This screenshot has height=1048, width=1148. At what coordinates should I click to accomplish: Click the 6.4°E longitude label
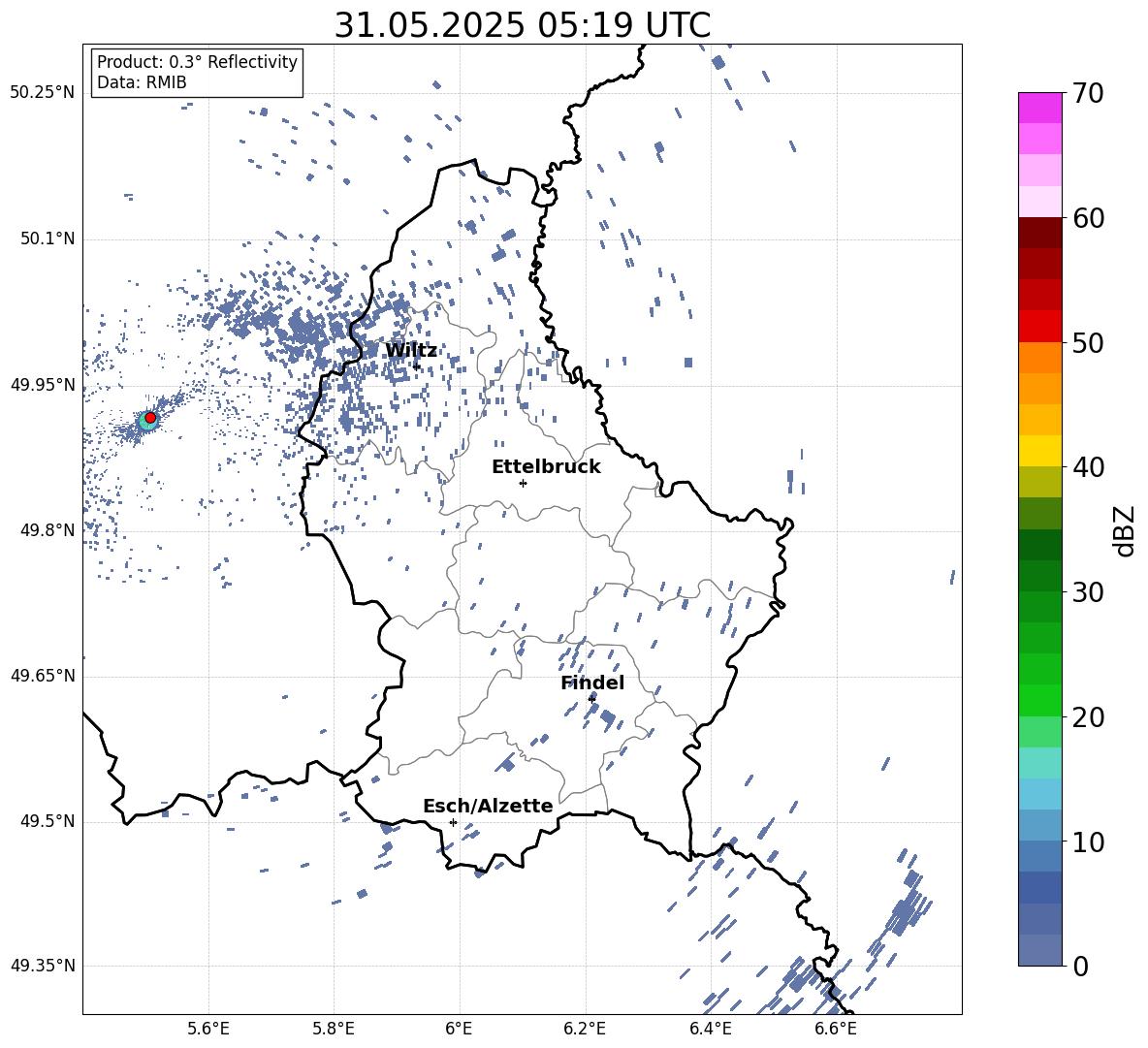[710, 1029]
